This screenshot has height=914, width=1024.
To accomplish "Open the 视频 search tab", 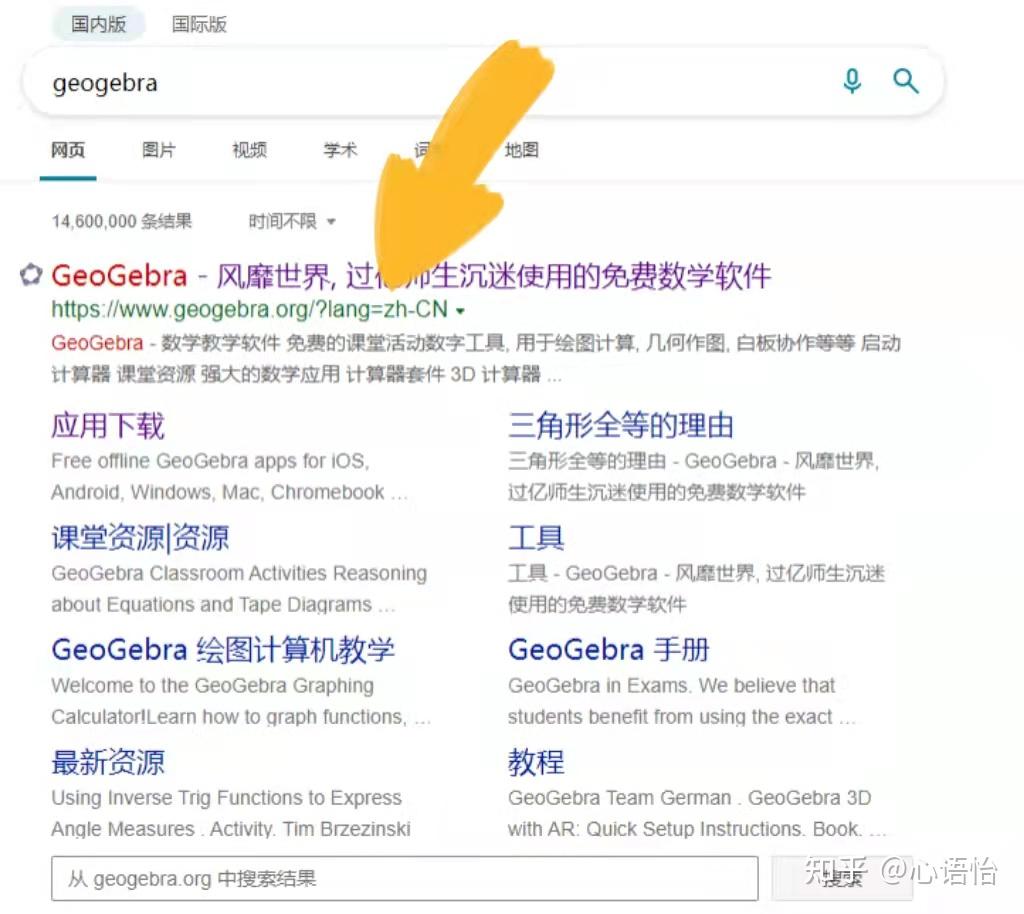I will 248,149.
